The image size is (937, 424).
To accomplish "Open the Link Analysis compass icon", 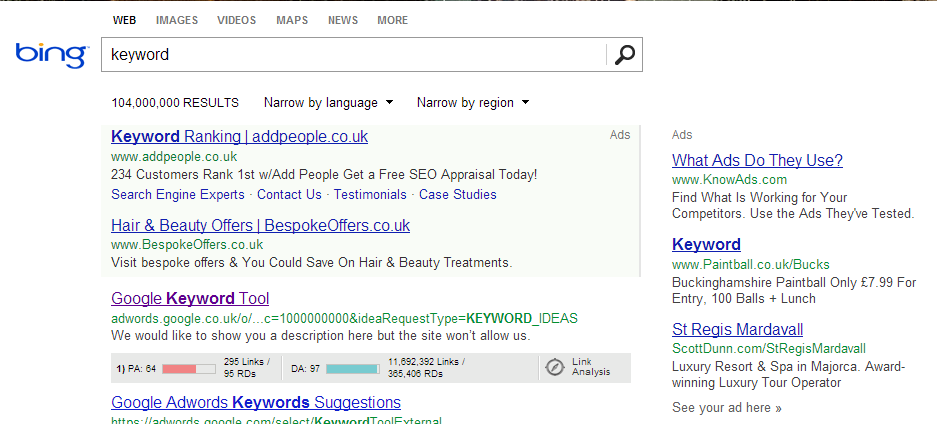I will pos(555,367).
